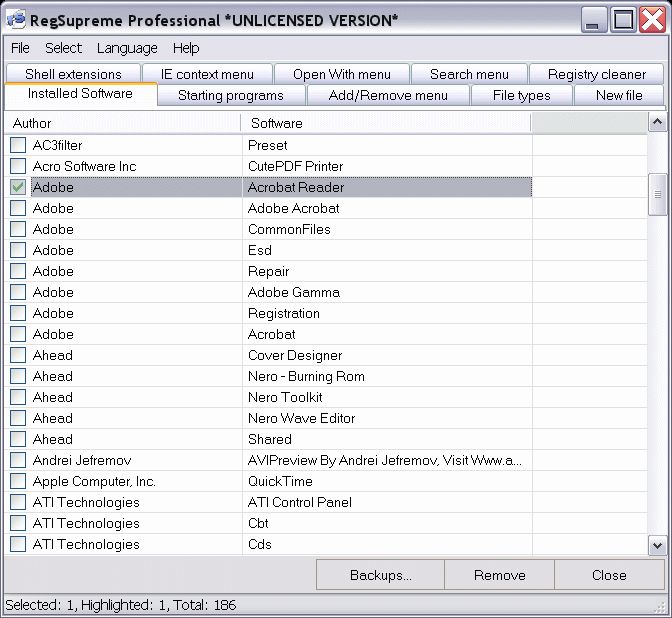
Task: Click the RegSupreme app icon in title bar
Action: pyautogui.click(x=16, y=19)
